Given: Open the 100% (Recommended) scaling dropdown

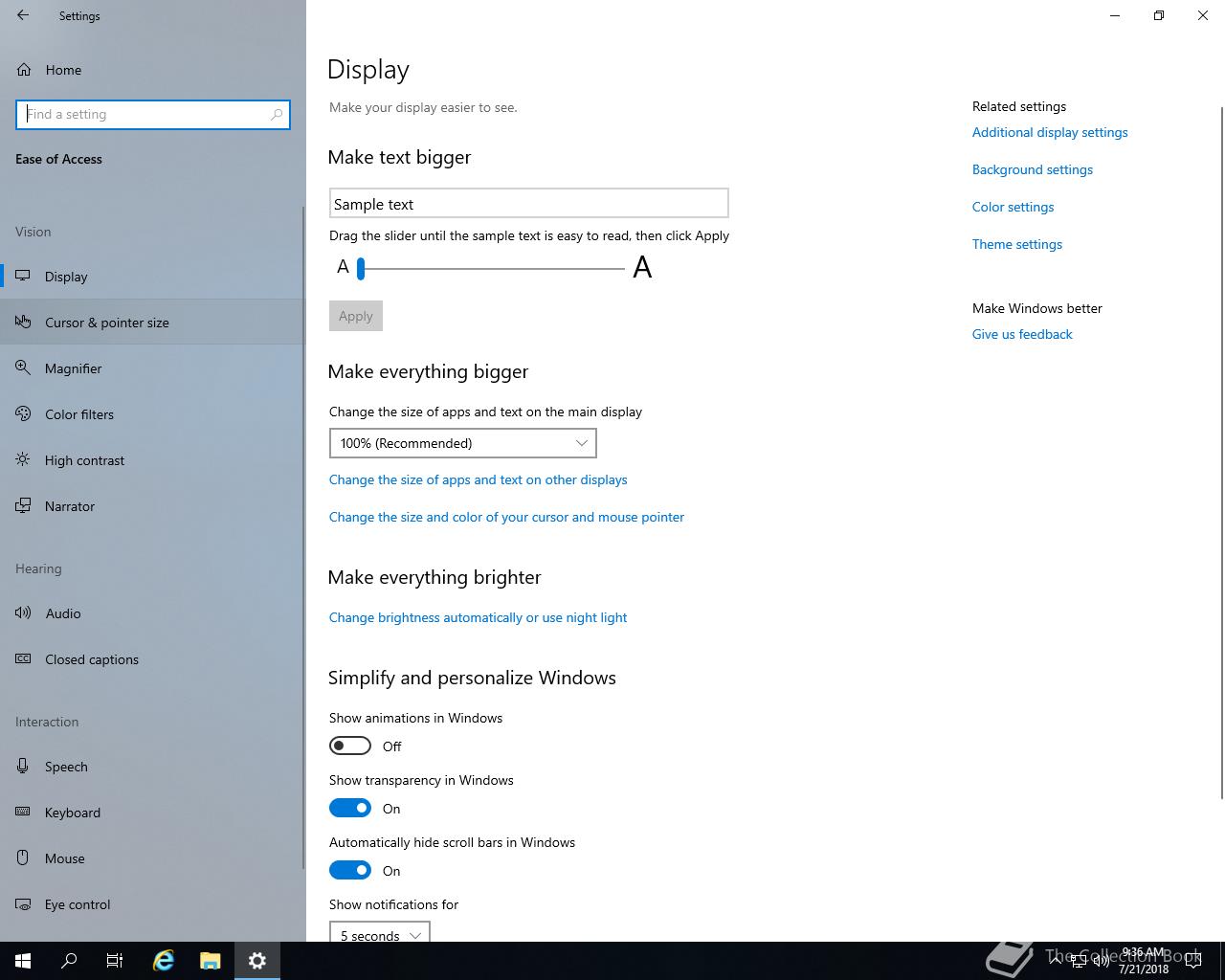Looking at the screenshot, I should (x=463, y=443).
